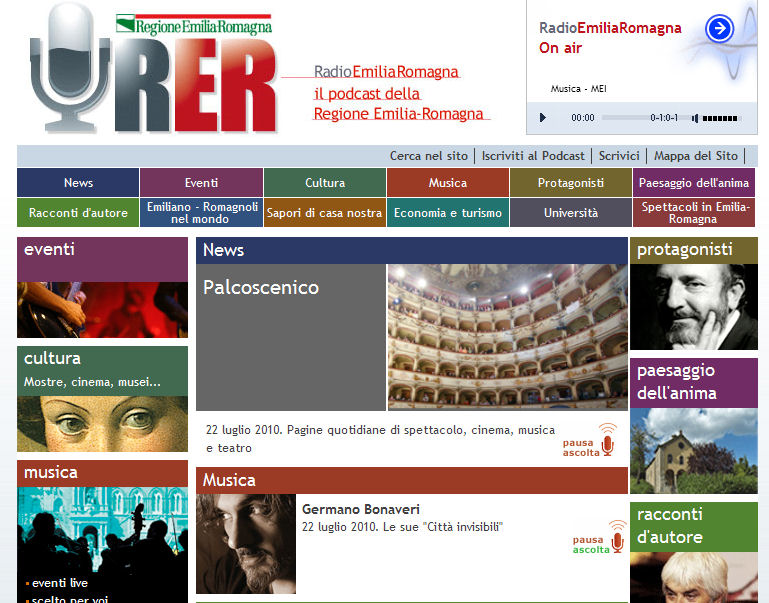
Task: Click the eventi guitar concert image
Action: coord(103,310)
